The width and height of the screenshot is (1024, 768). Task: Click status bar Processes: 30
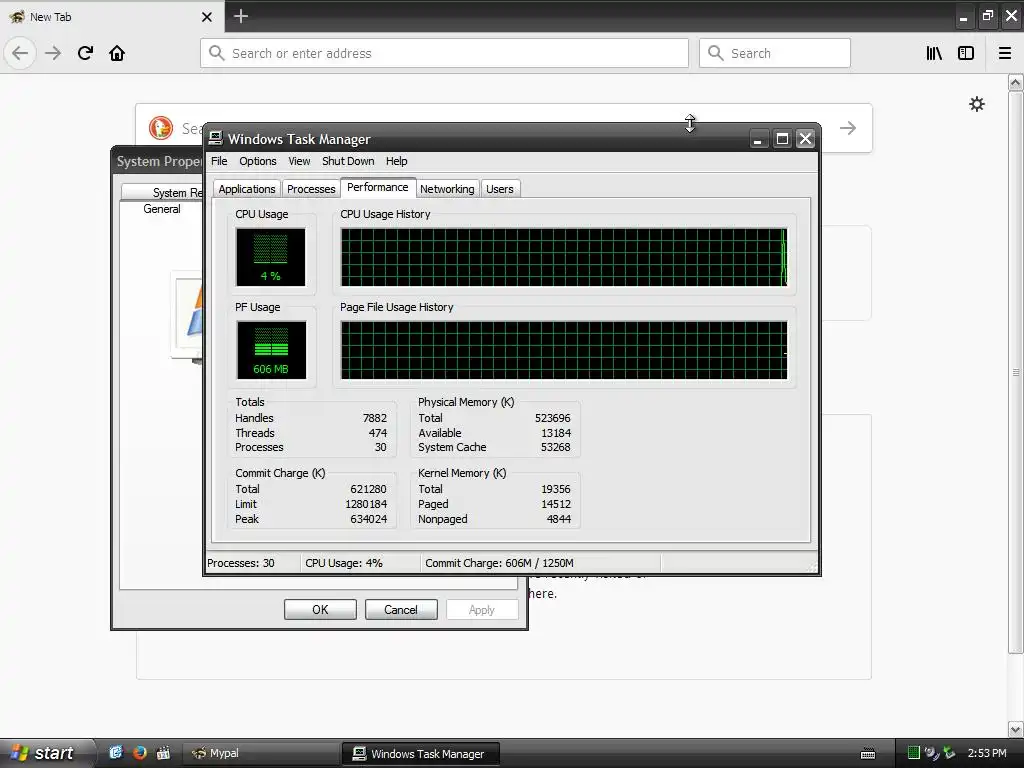click(241, 563)
